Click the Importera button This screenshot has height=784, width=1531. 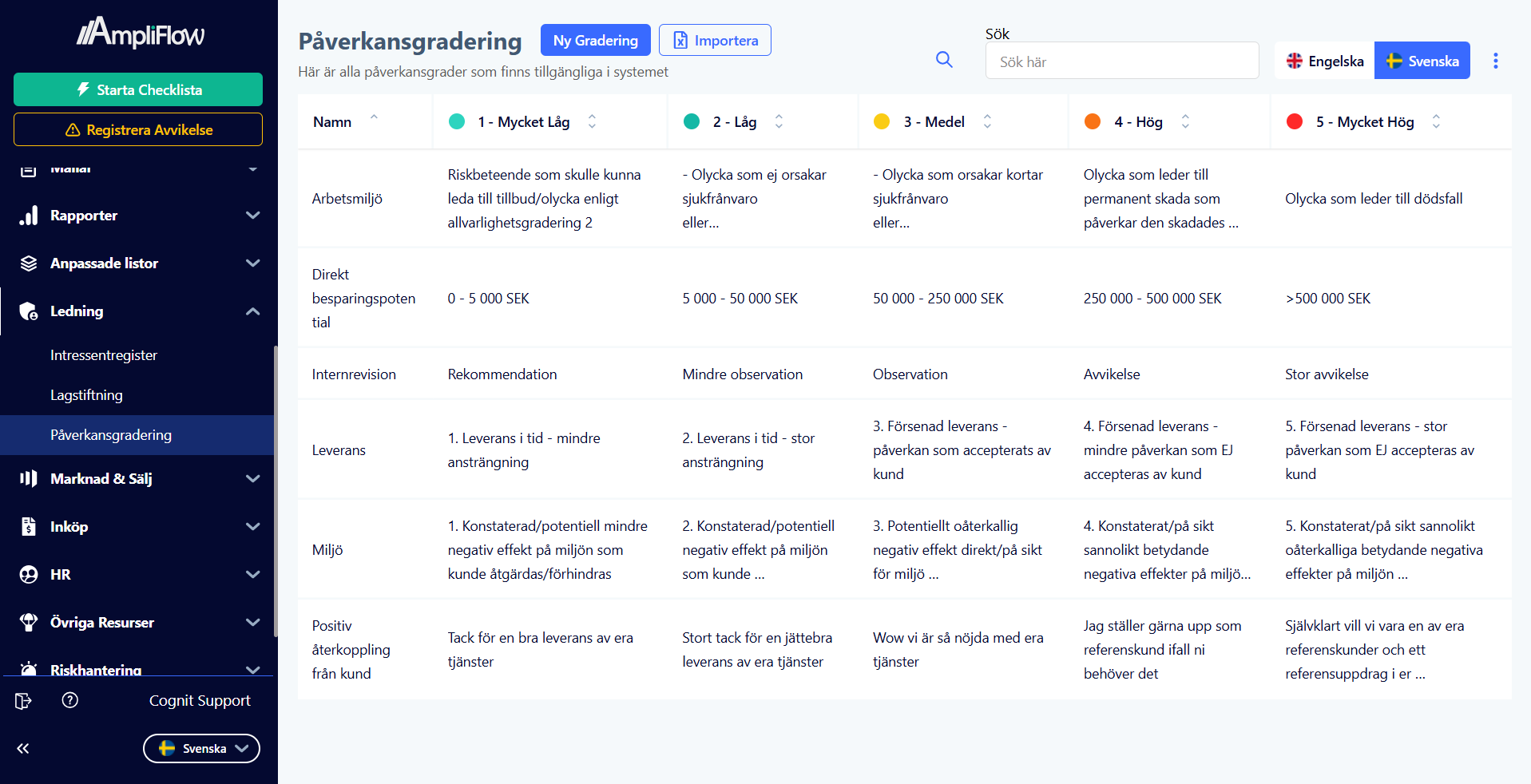coord(715,40)
